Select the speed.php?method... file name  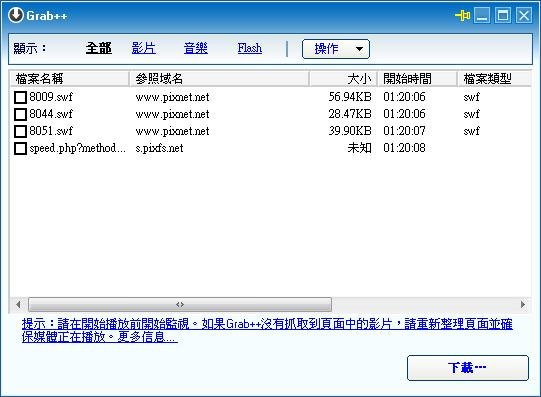pos(78,148)
